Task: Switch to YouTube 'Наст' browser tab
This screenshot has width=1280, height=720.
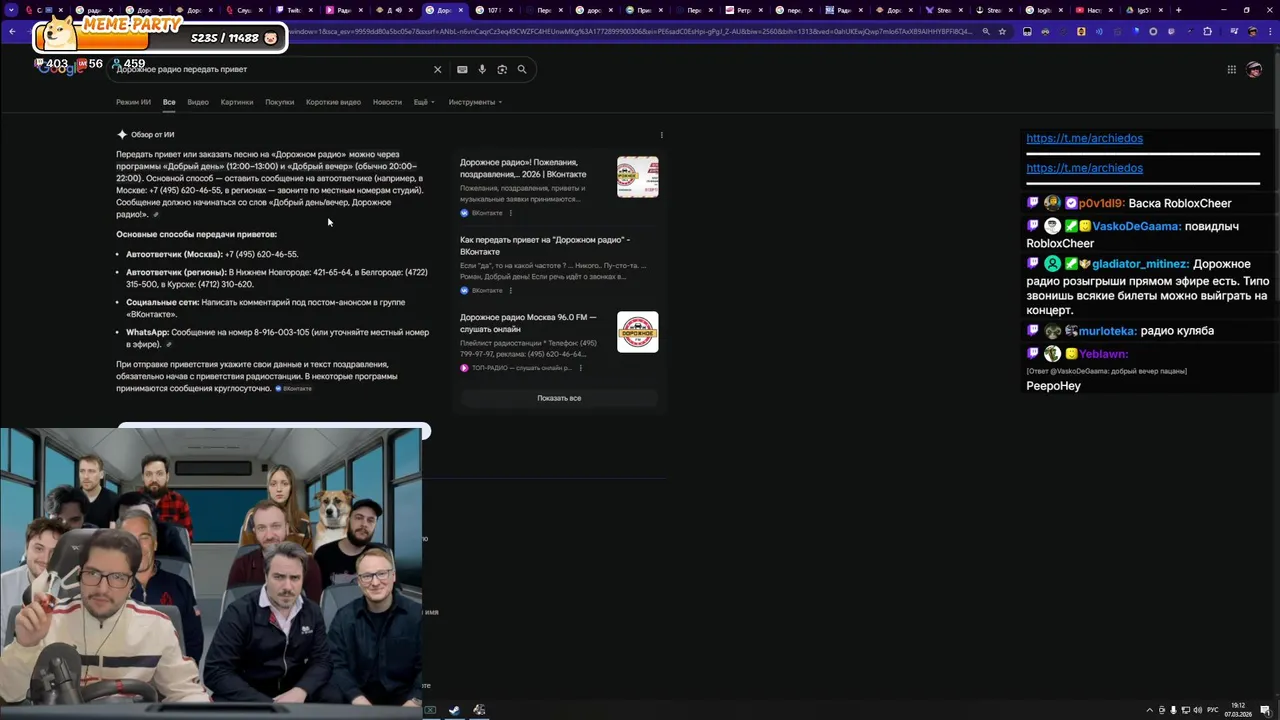Action: [x=1092, y=10]
